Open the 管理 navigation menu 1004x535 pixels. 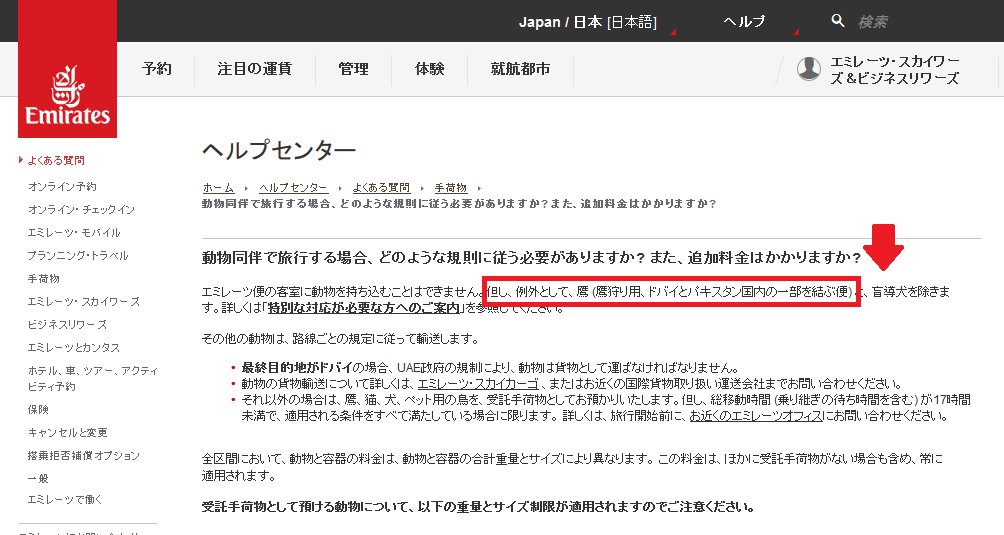(353, 68)
